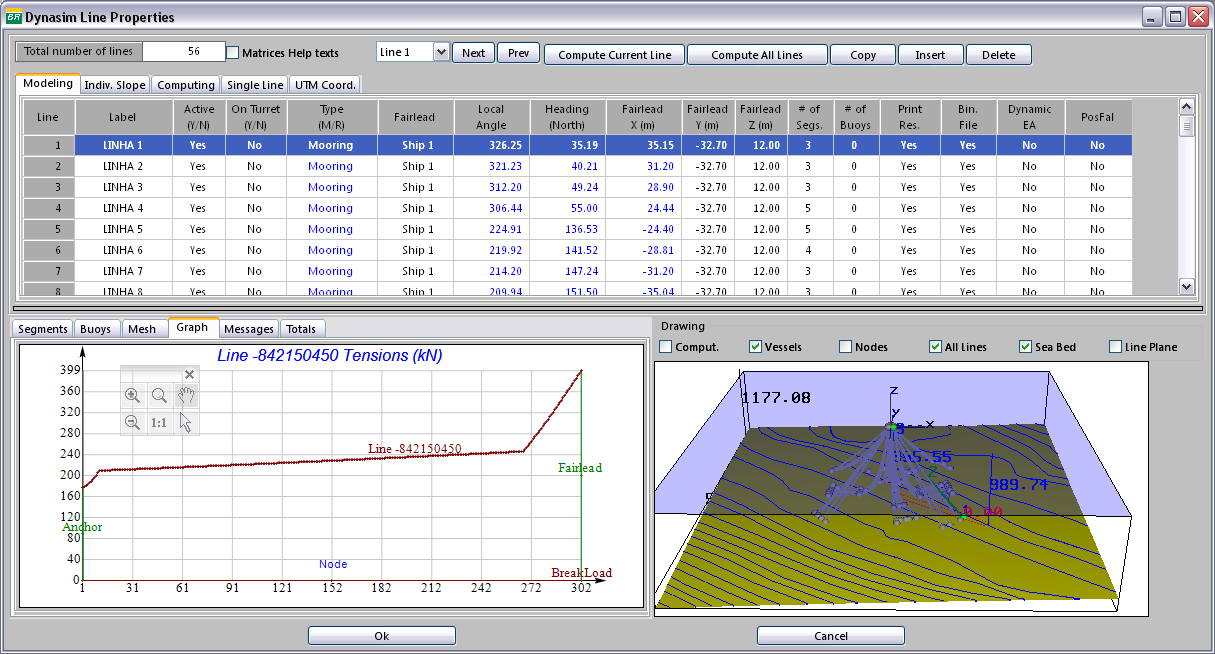Select the zoom in magnifier tool

(x=132, y=396)
